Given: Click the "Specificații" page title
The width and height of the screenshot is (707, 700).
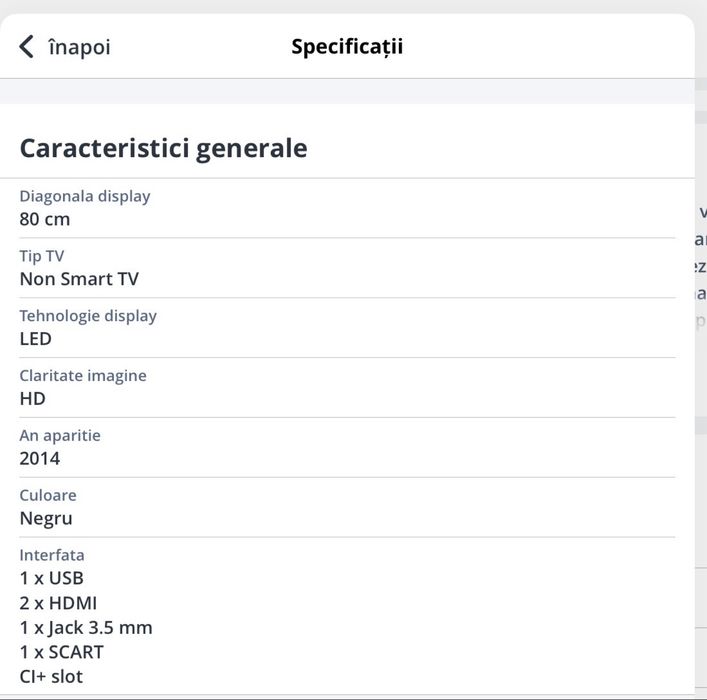Looking at the screenshot, I should pyautogui.click(x=347, y=46).
